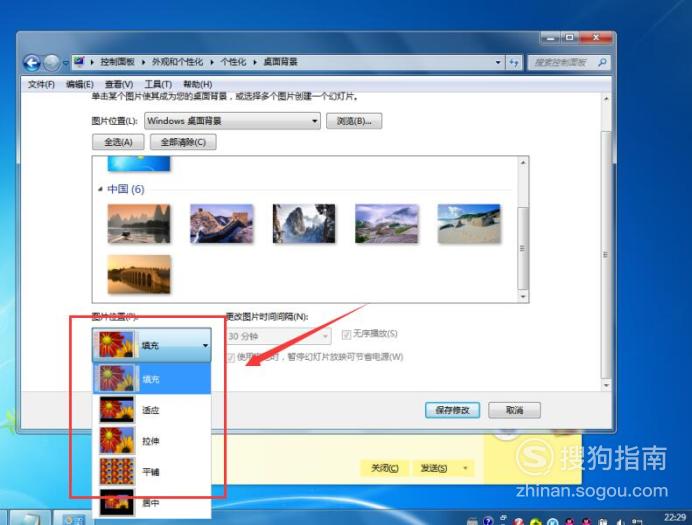Go back with the blue Back arrow

pos(32,63)
